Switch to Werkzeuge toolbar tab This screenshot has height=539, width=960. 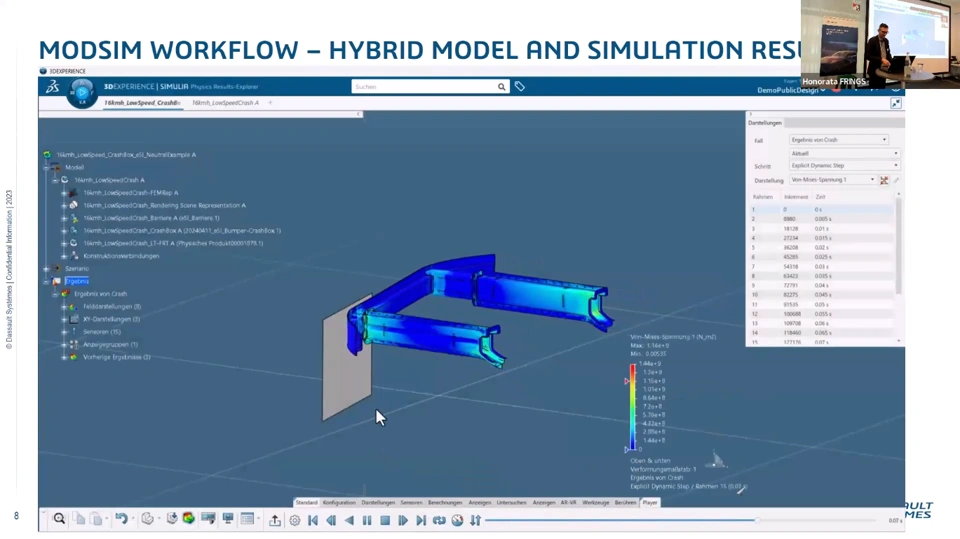(x=596, y=502)
